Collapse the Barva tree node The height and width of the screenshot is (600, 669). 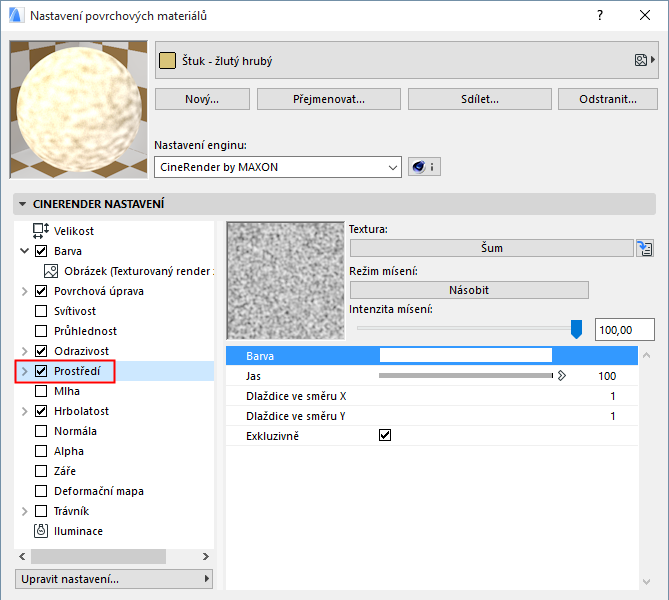click(x=24, y=251)
